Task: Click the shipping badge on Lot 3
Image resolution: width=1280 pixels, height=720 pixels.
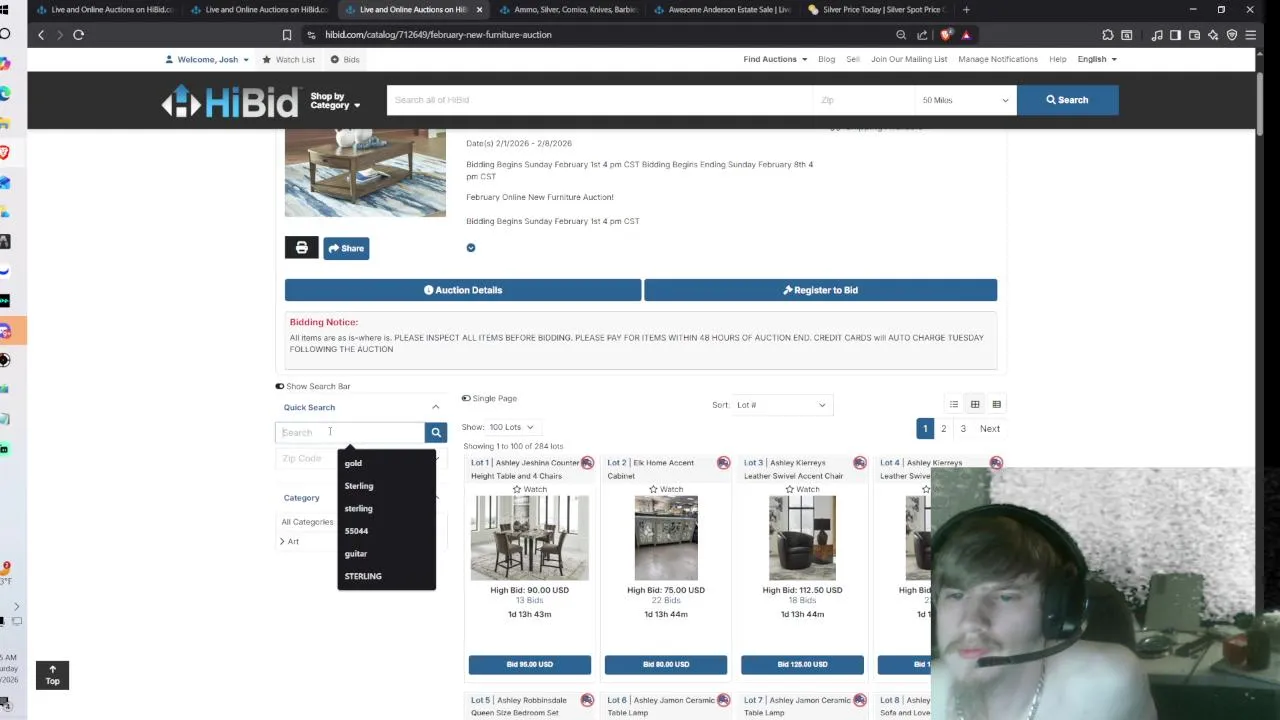Action: point(859,463)
